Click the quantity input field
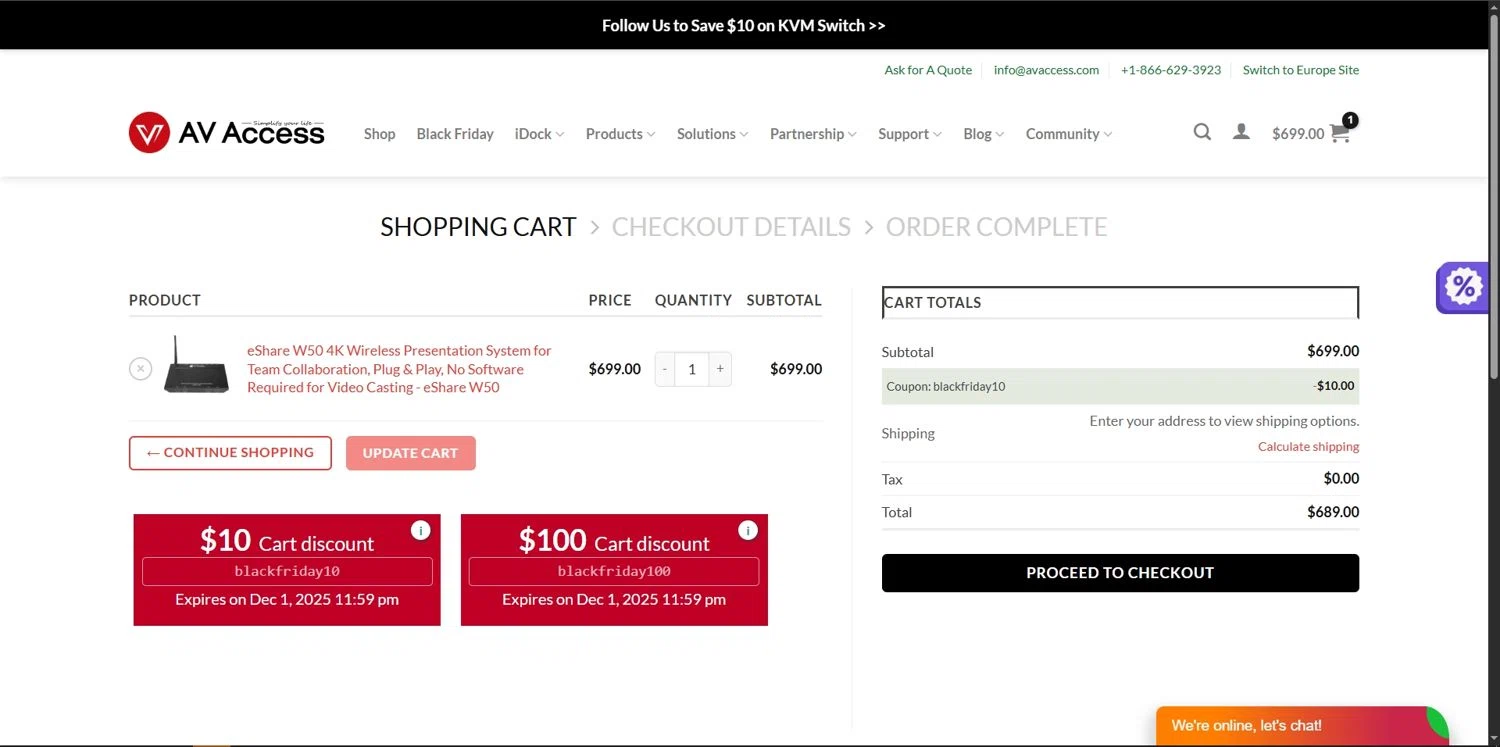 coord(692,369)
